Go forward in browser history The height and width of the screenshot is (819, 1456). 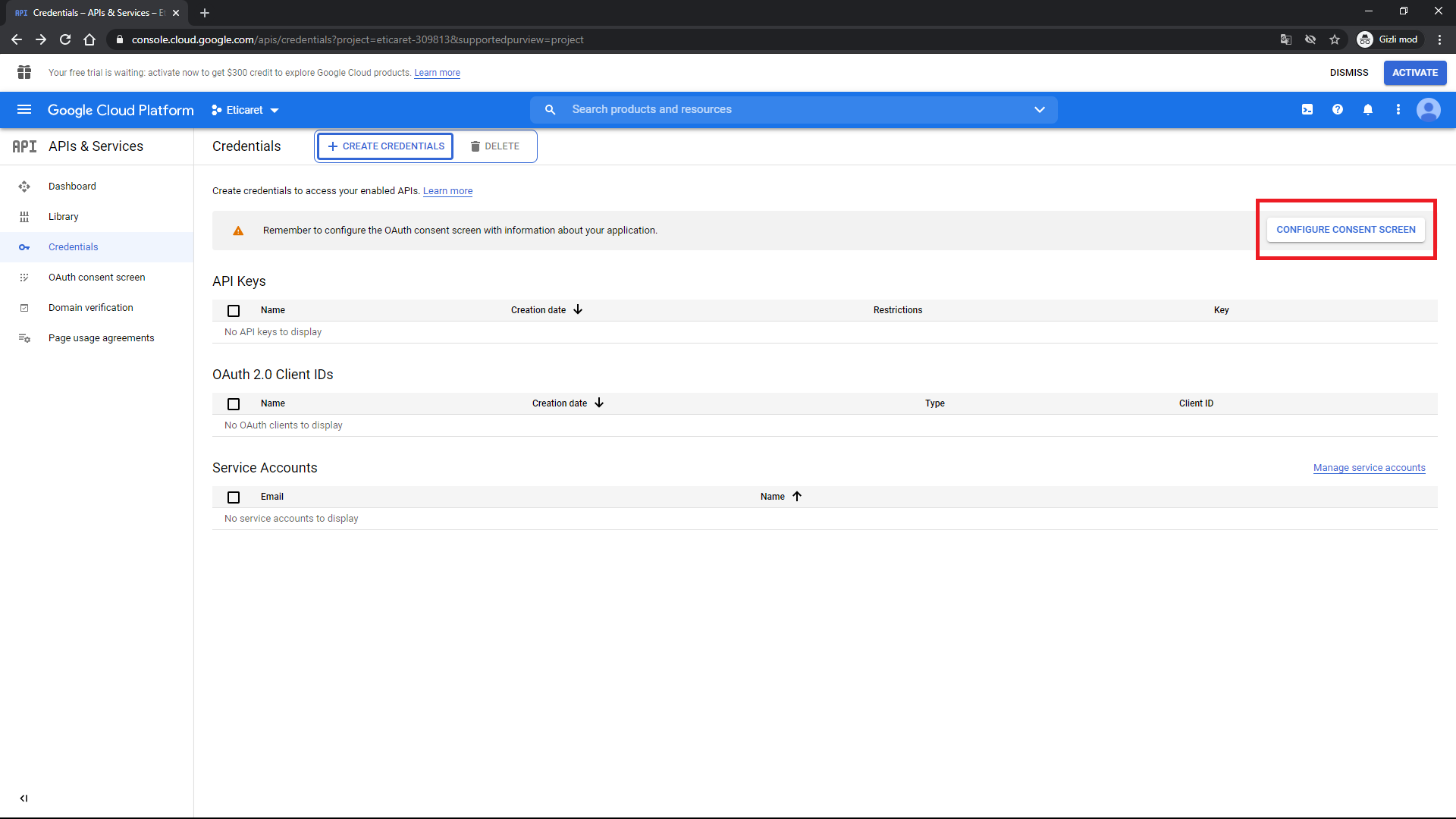[41, 39]
